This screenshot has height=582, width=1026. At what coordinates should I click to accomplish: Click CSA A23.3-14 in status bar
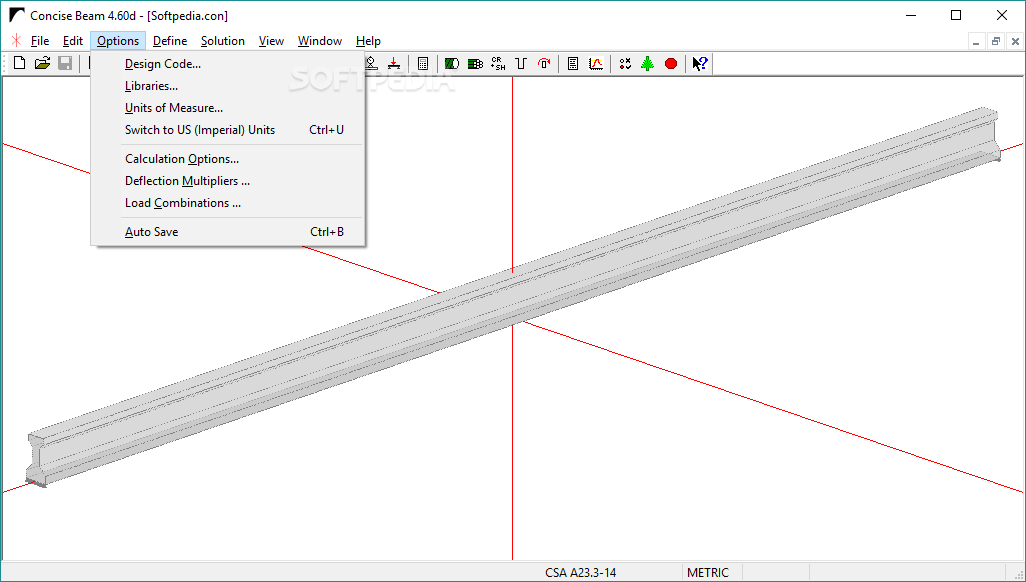[580, 573]
